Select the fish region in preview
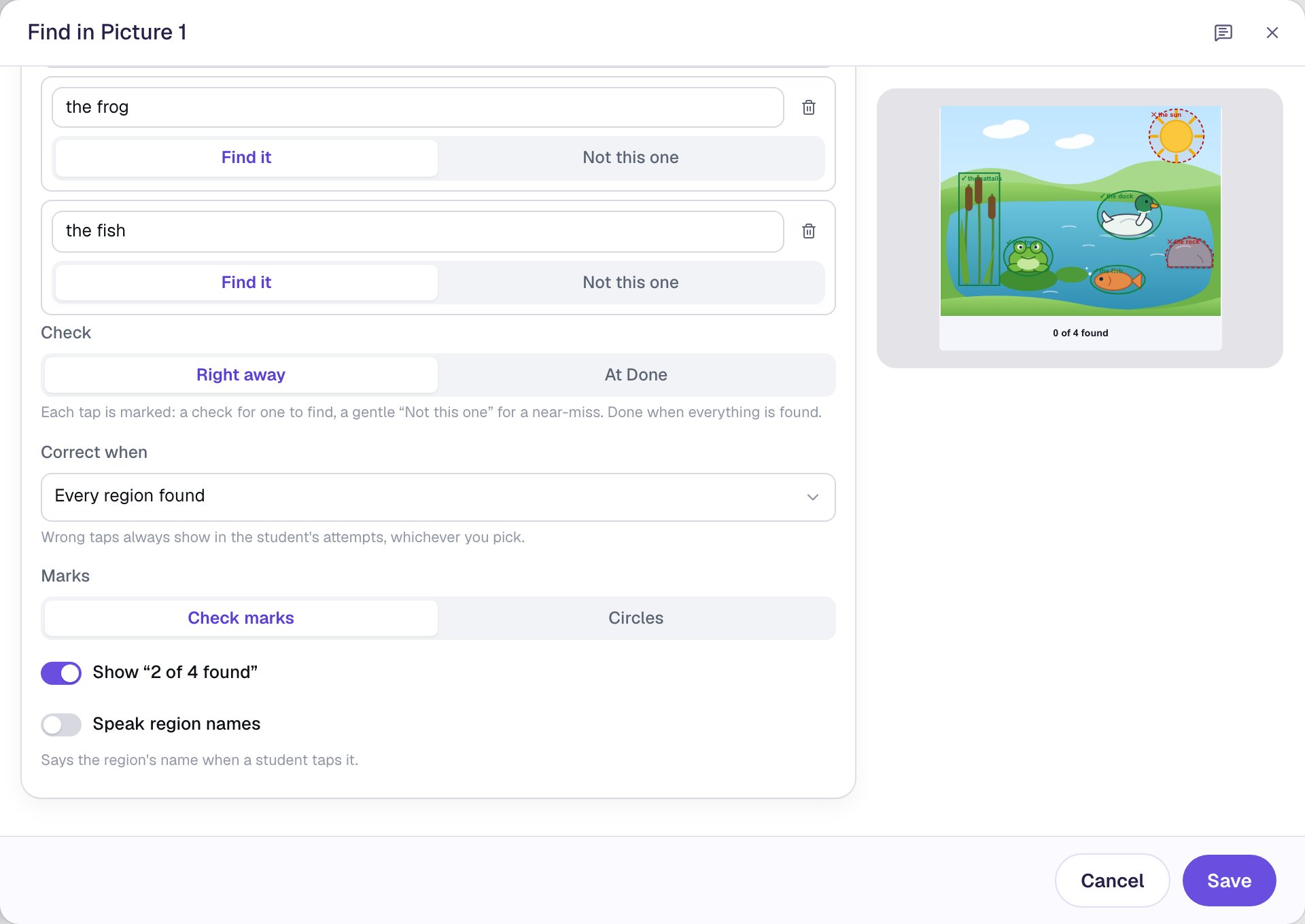Image resolution: width=1305 pixels, height=924 pixels. coord(1117,279)
